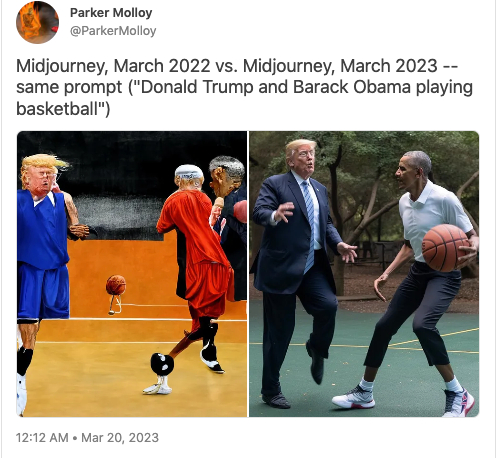The image size is (497, 458).
Task: Open Parker Molloy's profile avatar
Action: [37, 22]
